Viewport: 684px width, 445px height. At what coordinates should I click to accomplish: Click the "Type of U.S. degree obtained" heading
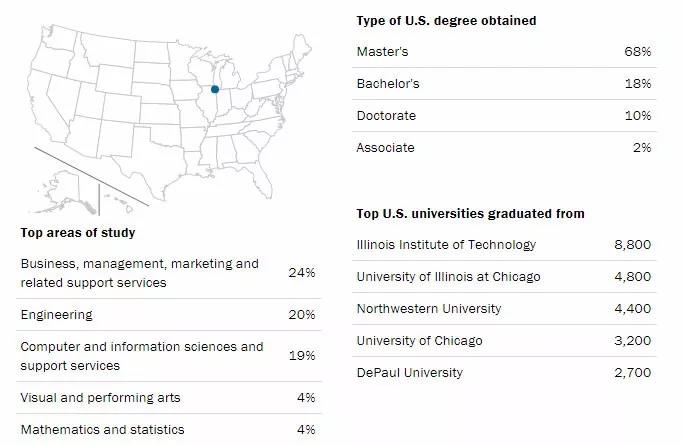[446, 20]
